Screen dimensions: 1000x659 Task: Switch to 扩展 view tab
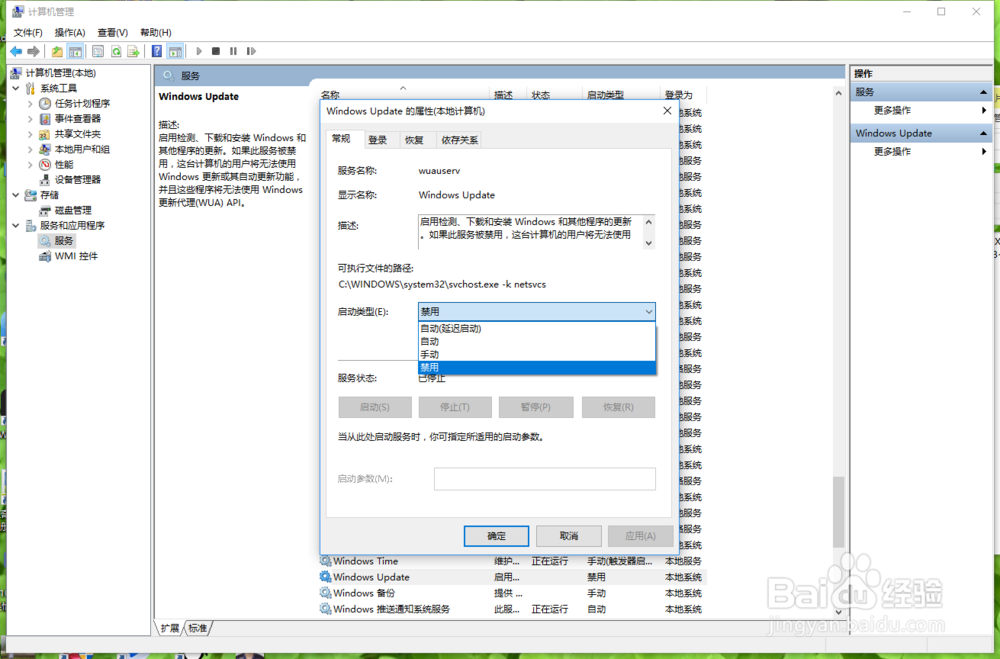(x=170, y=628)
